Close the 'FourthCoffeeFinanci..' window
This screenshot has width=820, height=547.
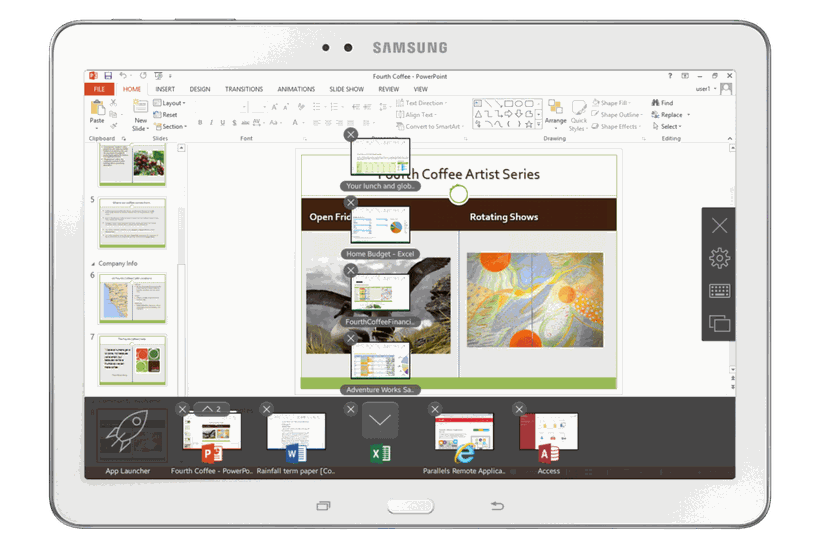pos(351,270)
